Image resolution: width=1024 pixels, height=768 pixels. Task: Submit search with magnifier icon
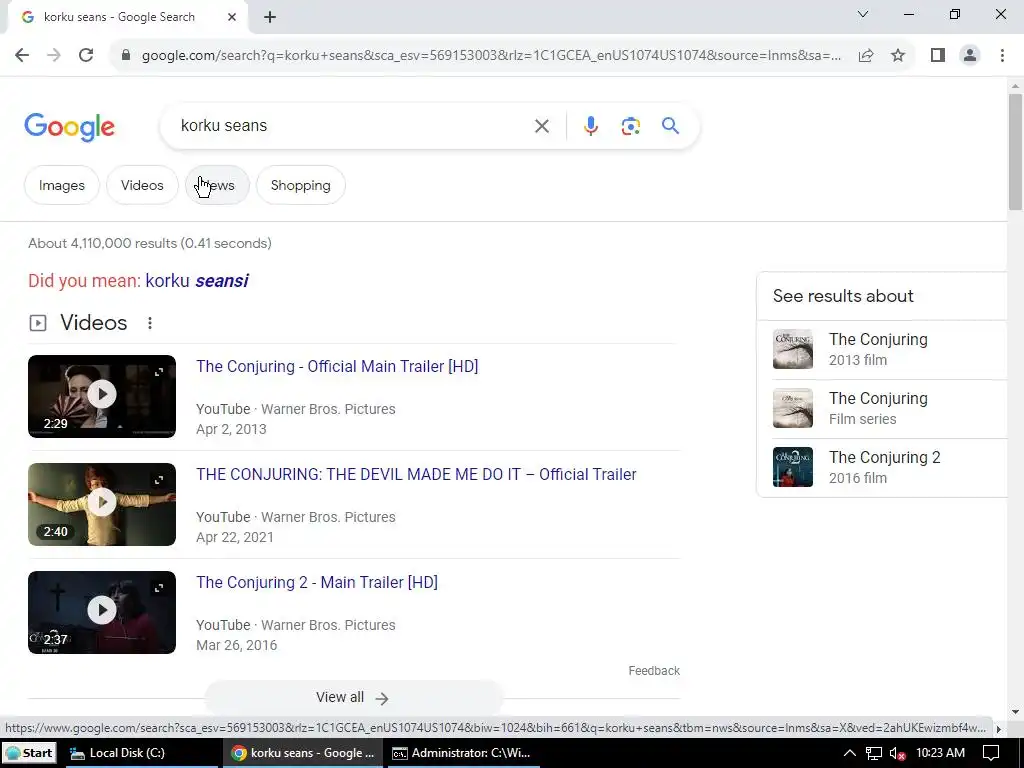click(670, 125)
